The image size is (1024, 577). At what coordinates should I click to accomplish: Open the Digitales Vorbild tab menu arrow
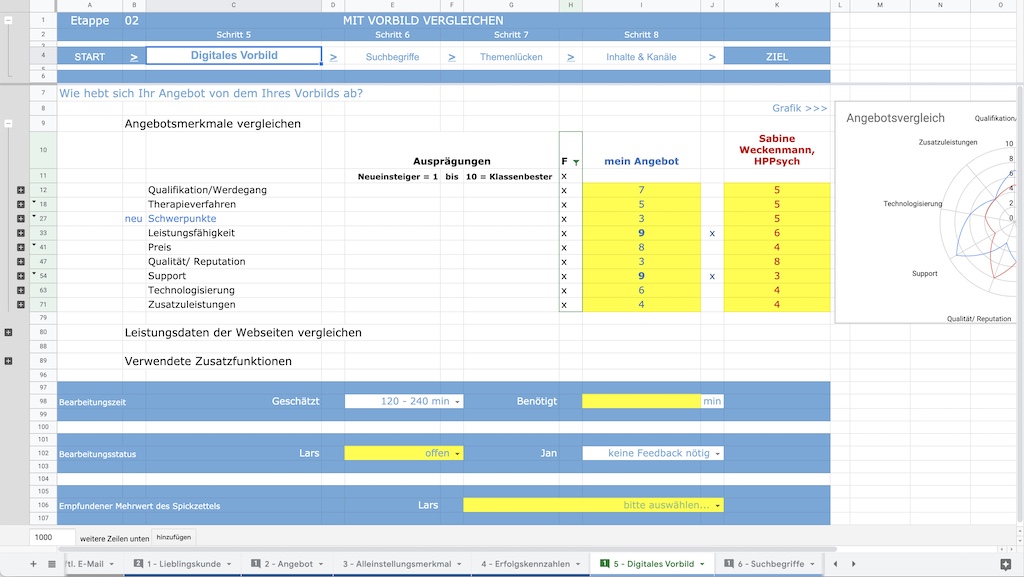pyautogui.click(x=702, y=564)
